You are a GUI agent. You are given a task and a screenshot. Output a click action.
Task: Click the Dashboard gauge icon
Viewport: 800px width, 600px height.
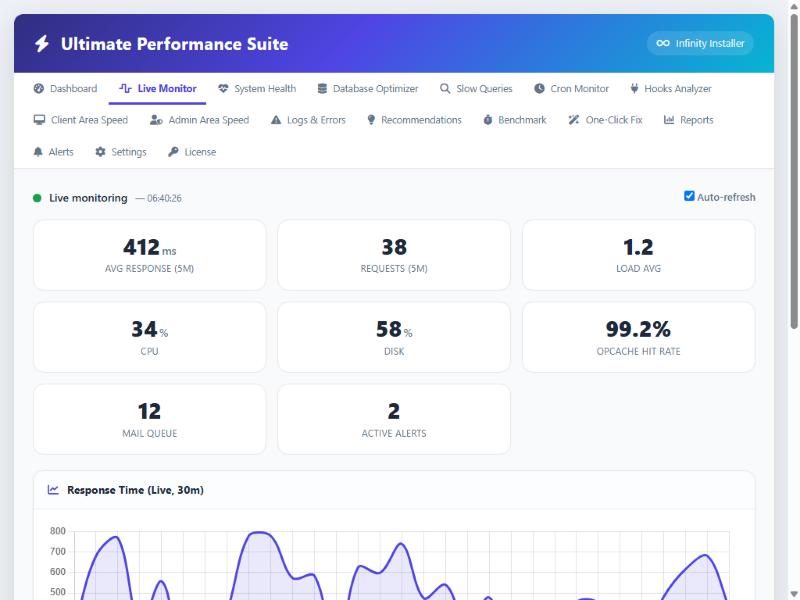click(x=39, y=88)
